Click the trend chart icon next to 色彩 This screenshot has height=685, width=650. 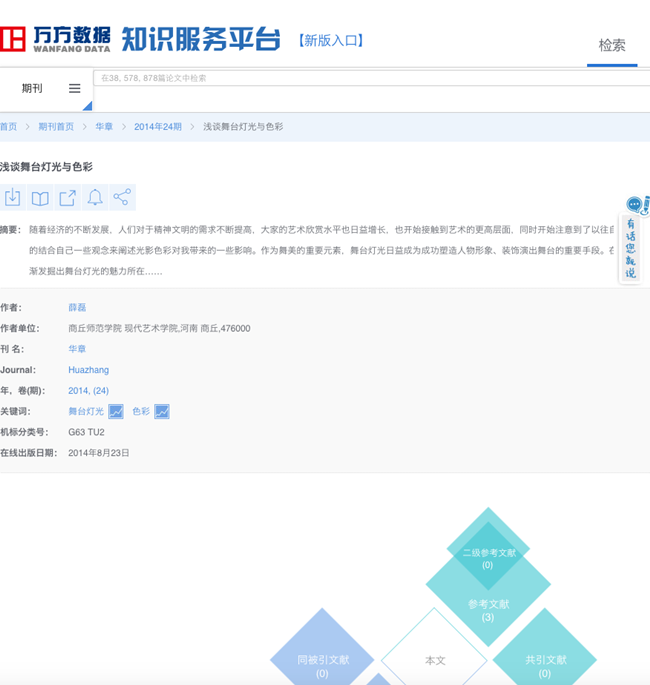[162, 412]
